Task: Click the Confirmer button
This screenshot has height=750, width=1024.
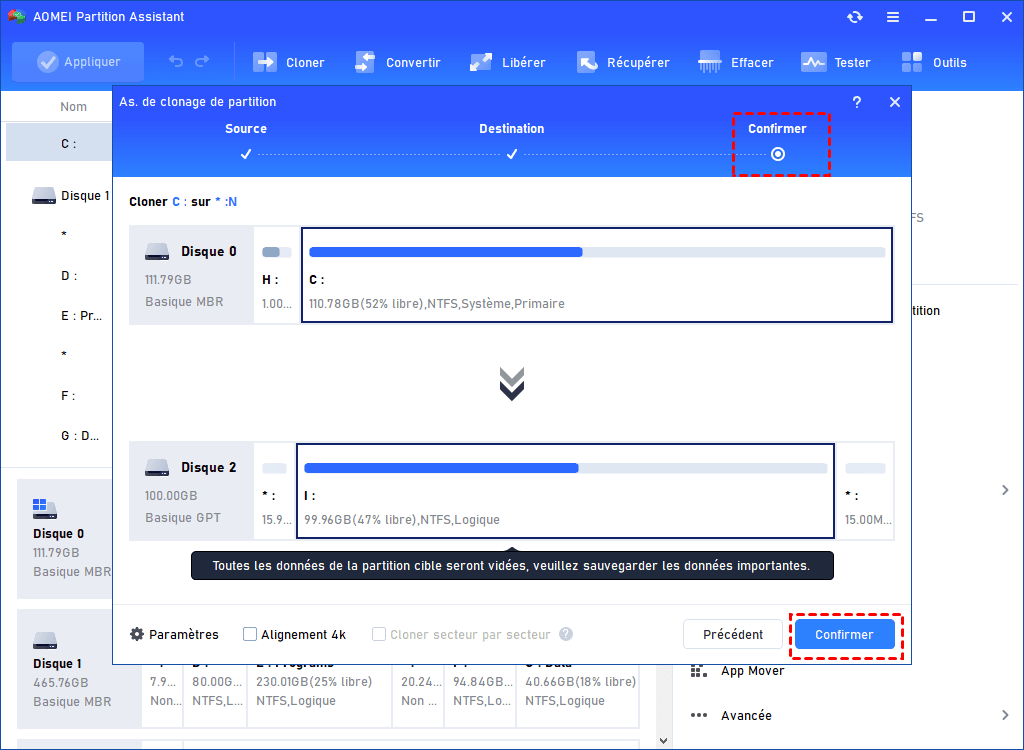Action: tap(844, 634)
